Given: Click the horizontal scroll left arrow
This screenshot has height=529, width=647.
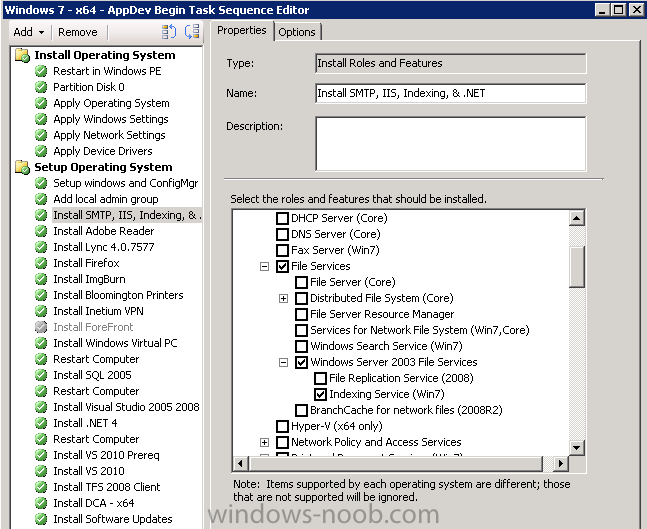Looking at the screenshot, I should [x=241, y=463].
